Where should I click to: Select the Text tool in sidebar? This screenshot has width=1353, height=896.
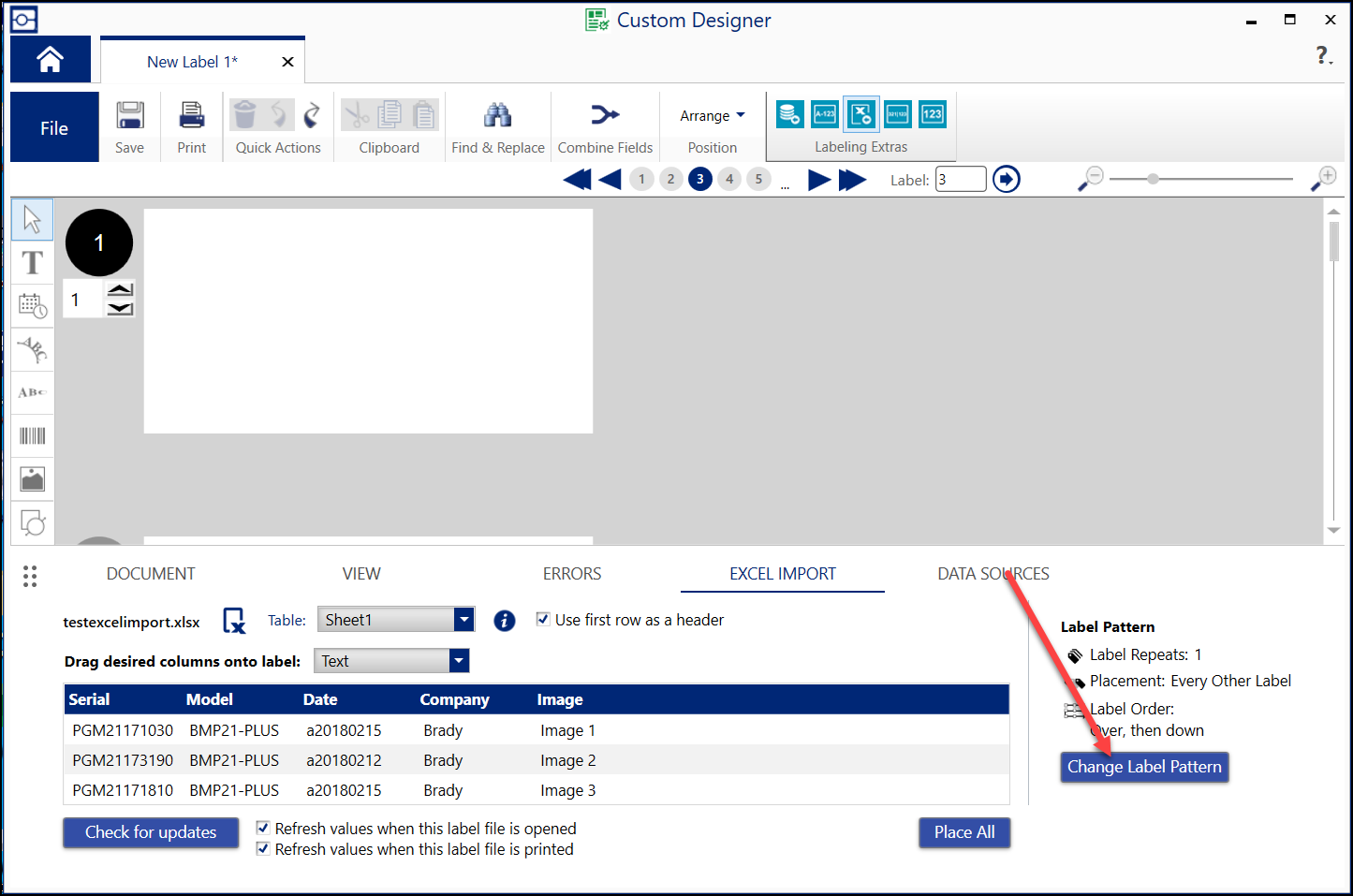tap(33, 263)
